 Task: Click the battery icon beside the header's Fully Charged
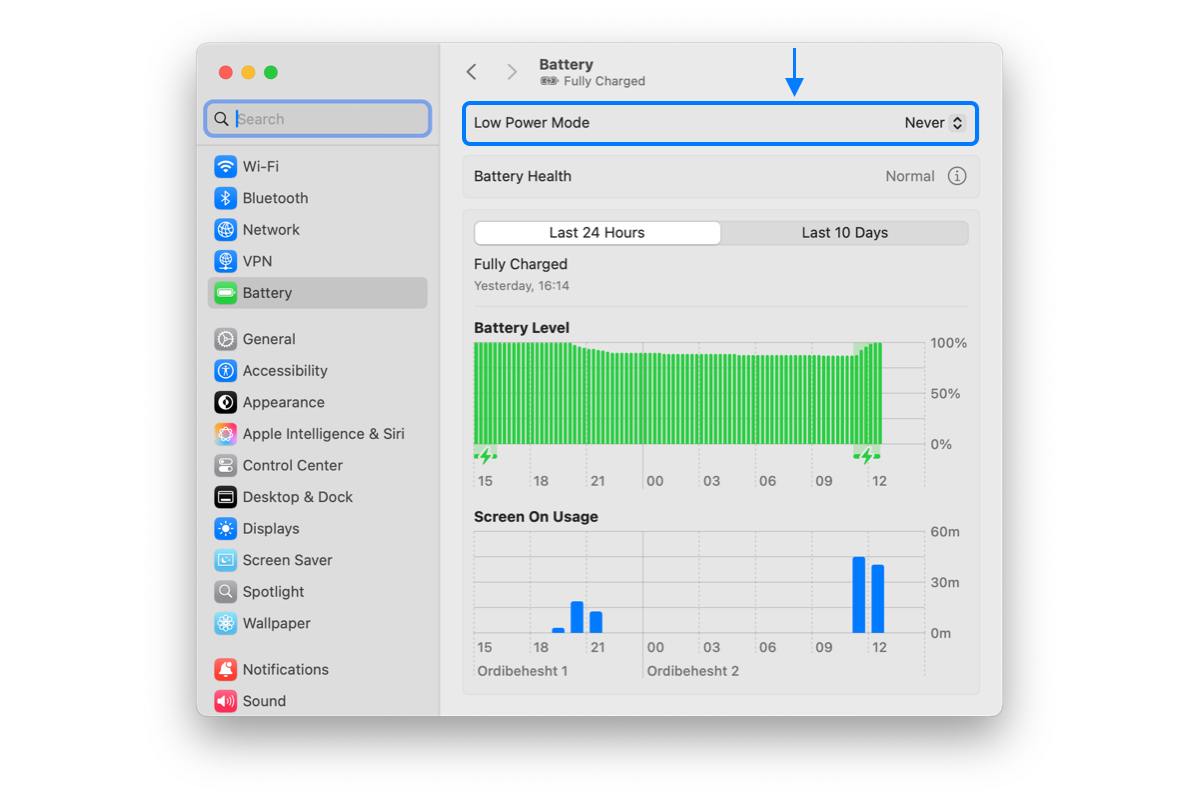coord(550,81)
